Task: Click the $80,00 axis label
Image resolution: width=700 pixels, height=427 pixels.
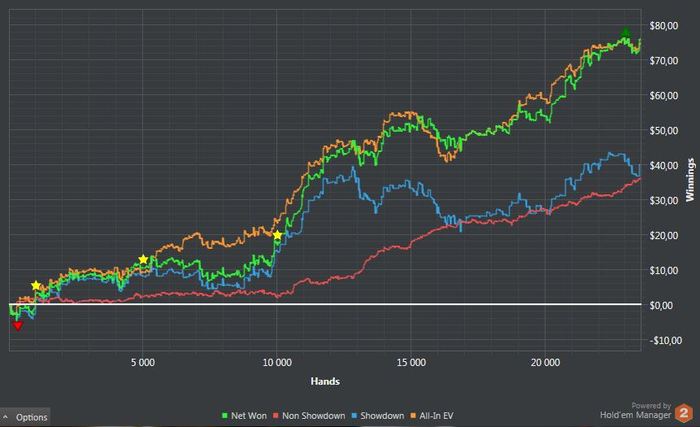Action: 663,26
